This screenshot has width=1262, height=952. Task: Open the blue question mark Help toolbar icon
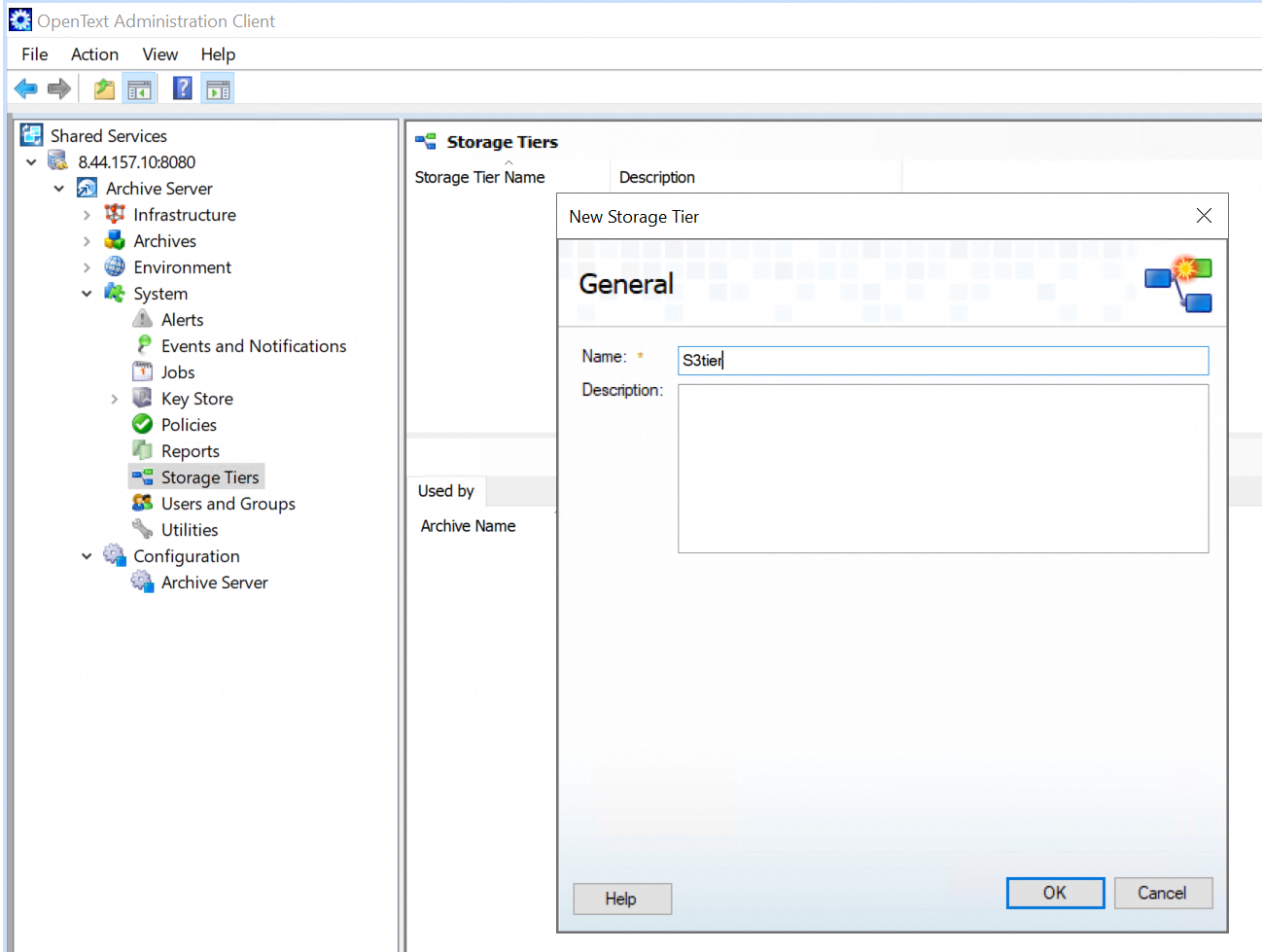point(182,89)
